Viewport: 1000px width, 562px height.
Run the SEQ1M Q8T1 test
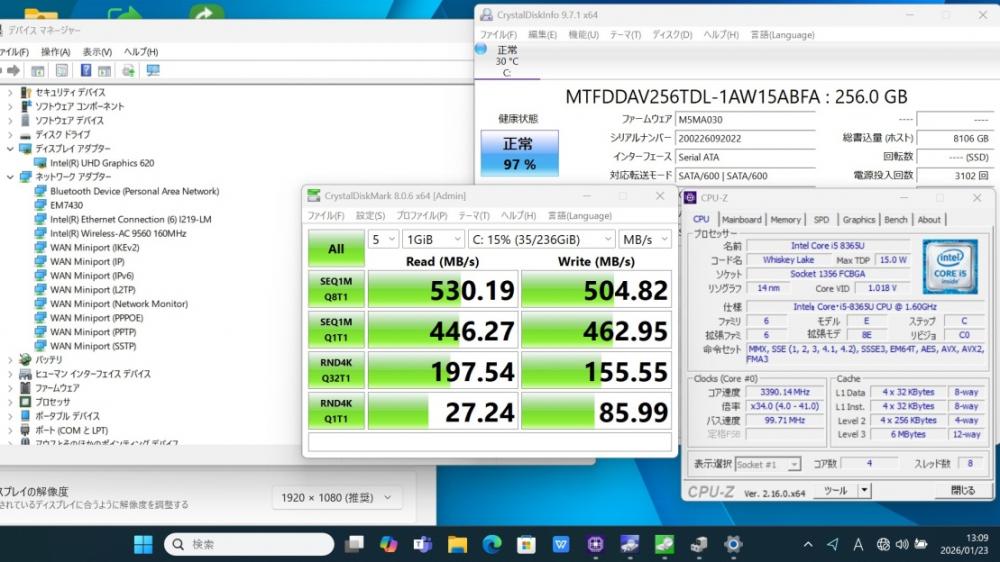click(x=336, y=289)
